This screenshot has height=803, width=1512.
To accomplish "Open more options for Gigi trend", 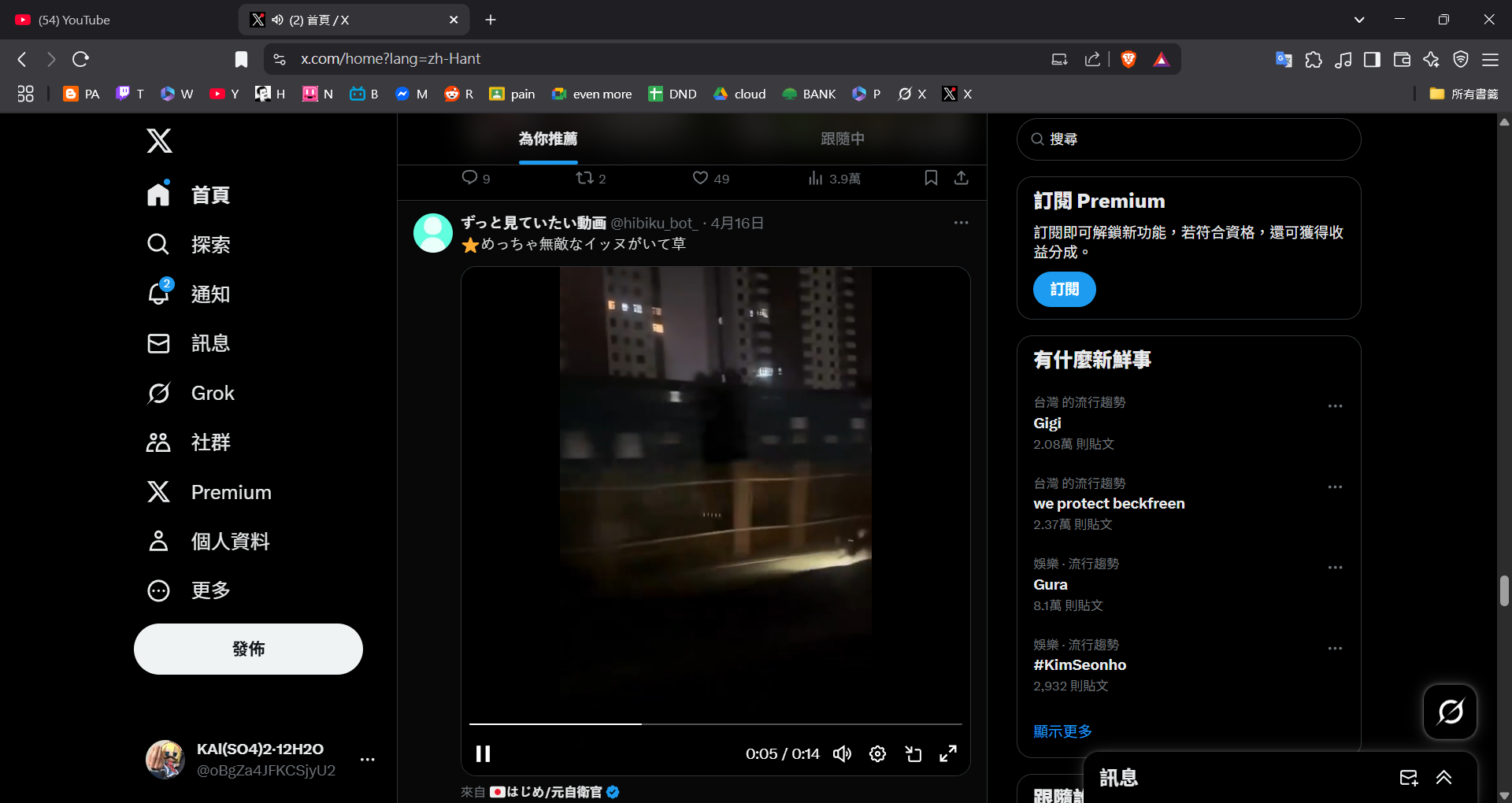I will click(x=1335, y=406).
